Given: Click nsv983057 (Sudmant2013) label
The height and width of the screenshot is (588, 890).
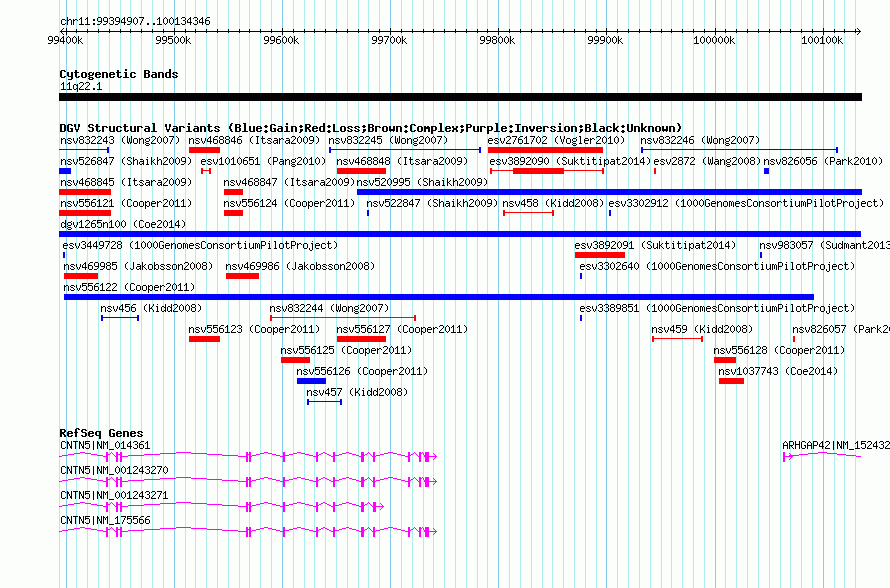Looking at the screenshot, I should click(x=825, y=245).
